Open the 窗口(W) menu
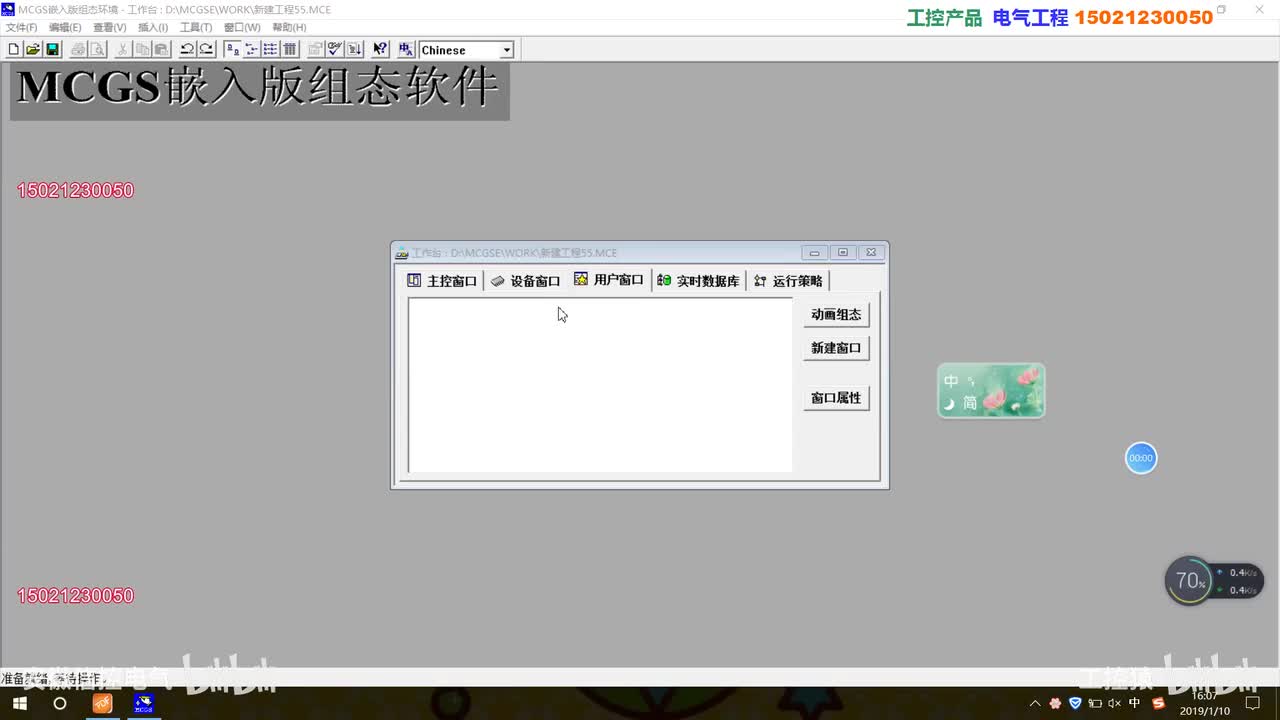 pos(242,27)
